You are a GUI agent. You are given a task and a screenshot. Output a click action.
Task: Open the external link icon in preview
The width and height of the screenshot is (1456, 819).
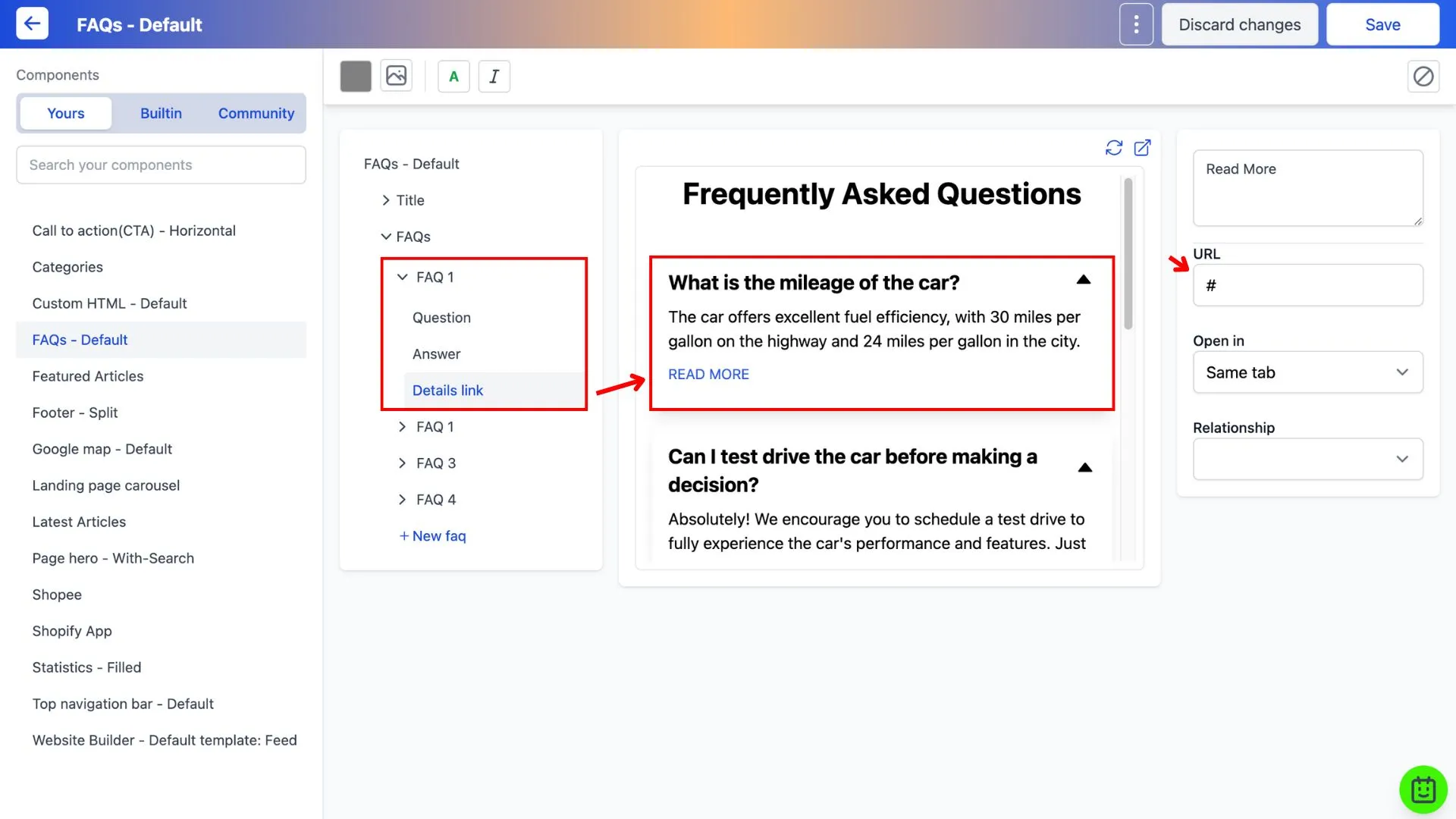tap(1141, 147)
